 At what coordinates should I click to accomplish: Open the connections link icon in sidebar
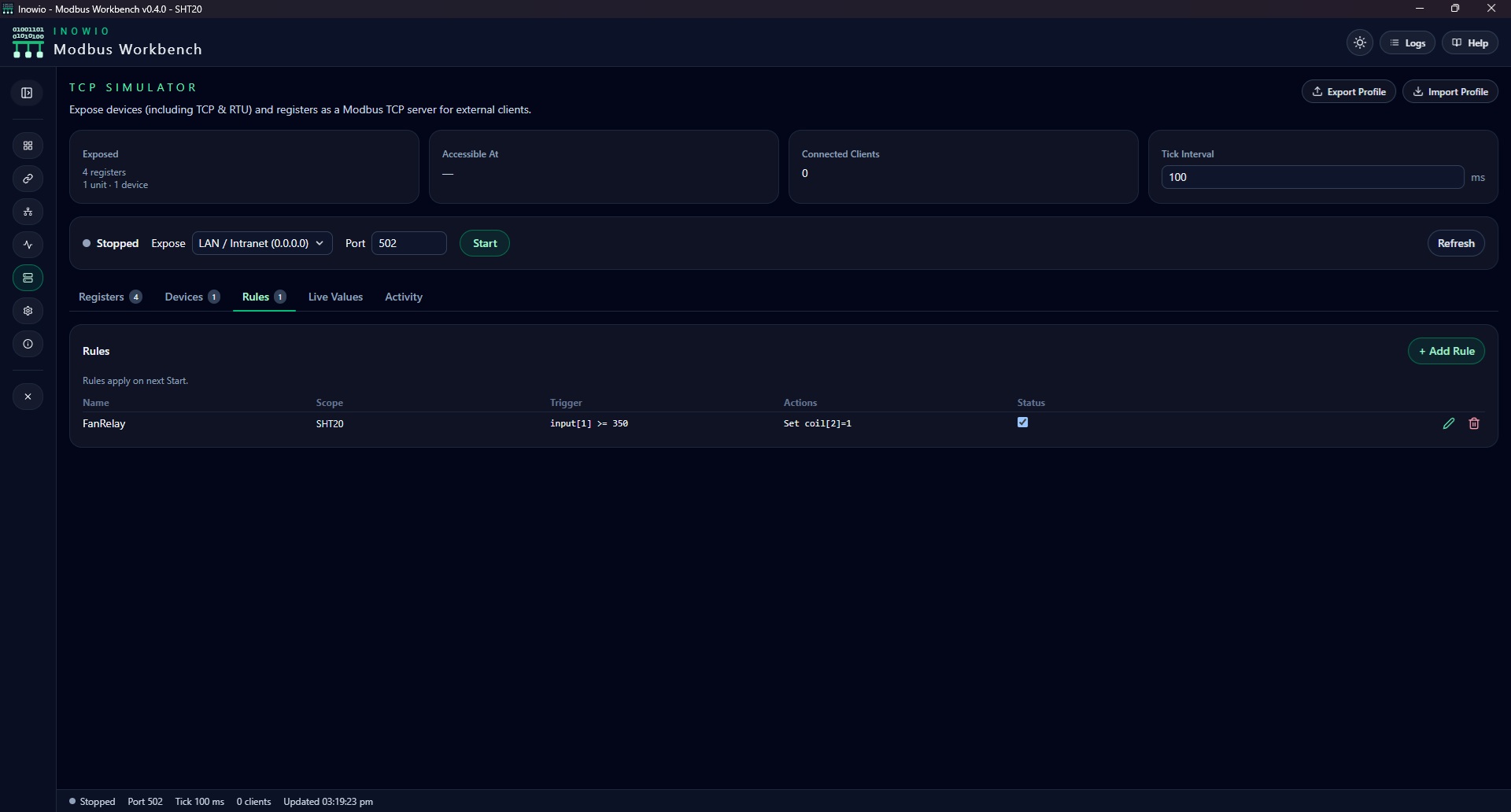tap(28, 179)
